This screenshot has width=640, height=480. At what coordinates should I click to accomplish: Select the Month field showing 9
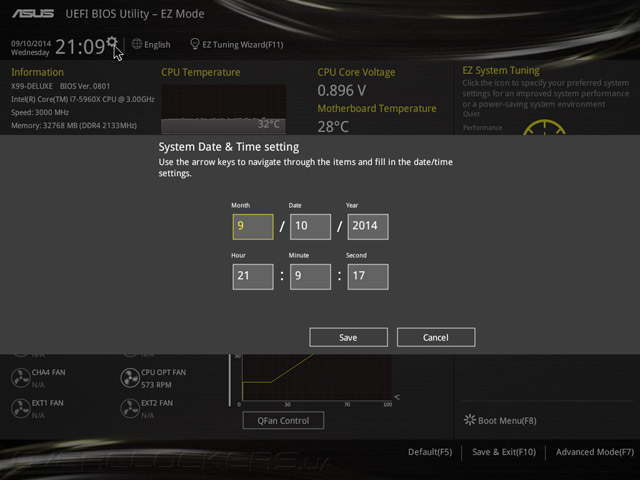(x=253, y=227)
